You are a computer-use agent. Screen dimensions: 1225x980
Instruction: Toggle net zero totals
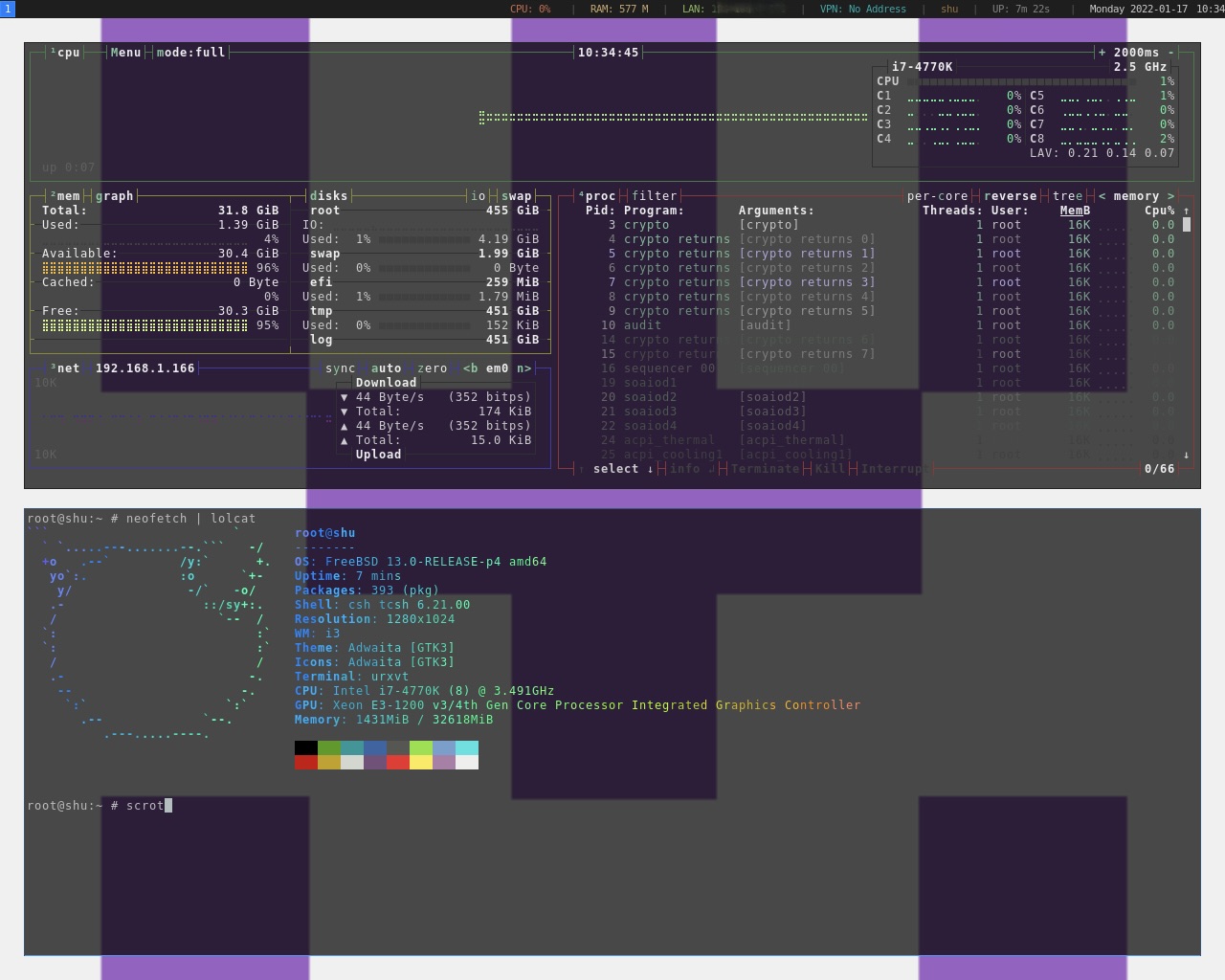coord(432,368)
